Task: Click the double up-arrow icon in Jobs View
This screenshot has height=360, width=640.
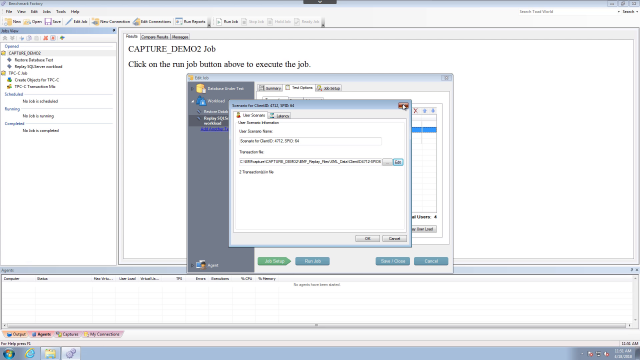Action: (x=5, y=38)
